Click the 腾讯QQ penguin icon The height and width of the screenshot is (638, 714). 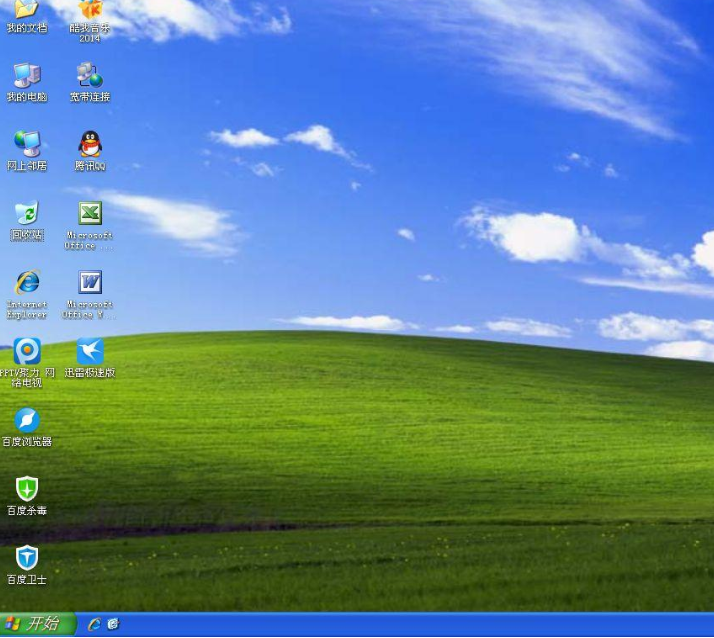[x=90, y=144]
